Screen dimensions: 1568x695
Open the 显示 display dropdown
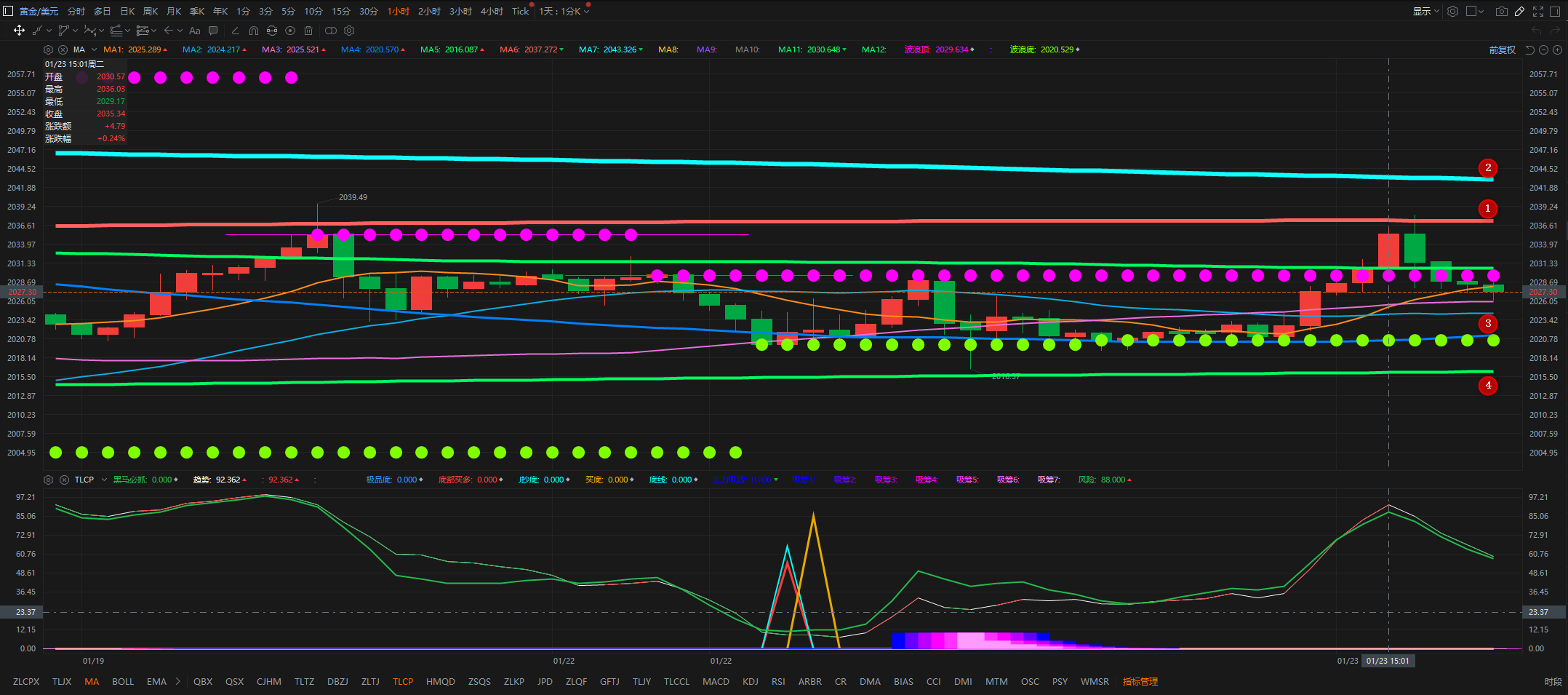pos(1425,11)
